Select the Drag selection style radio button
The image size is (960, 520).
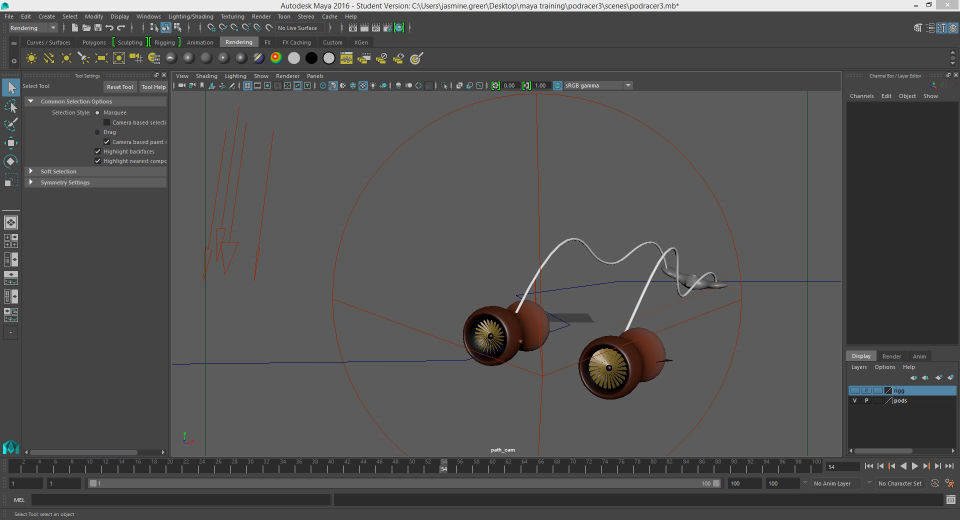98,132
